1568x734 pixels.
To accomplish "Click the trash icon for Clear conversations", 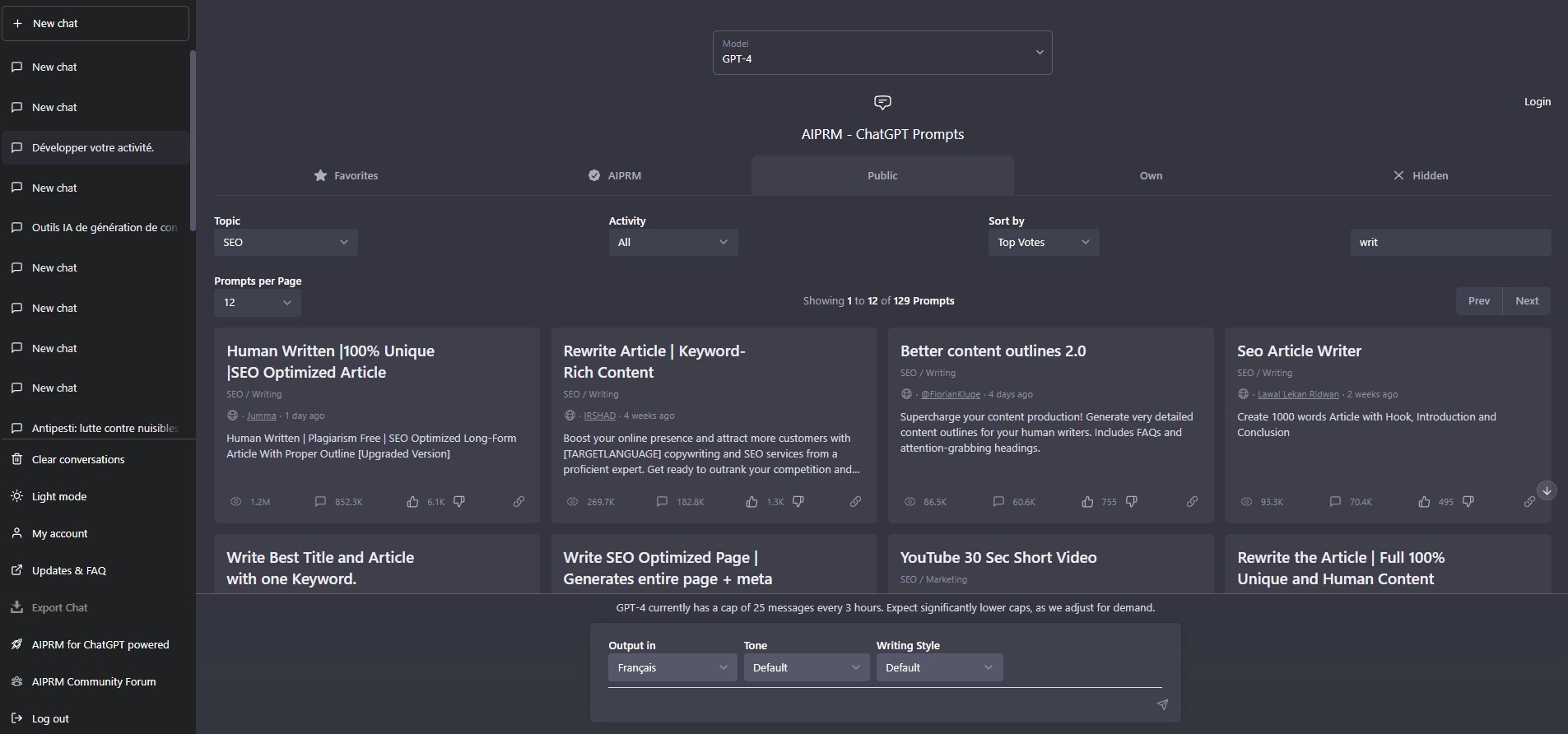I will [x=16, y=459].
